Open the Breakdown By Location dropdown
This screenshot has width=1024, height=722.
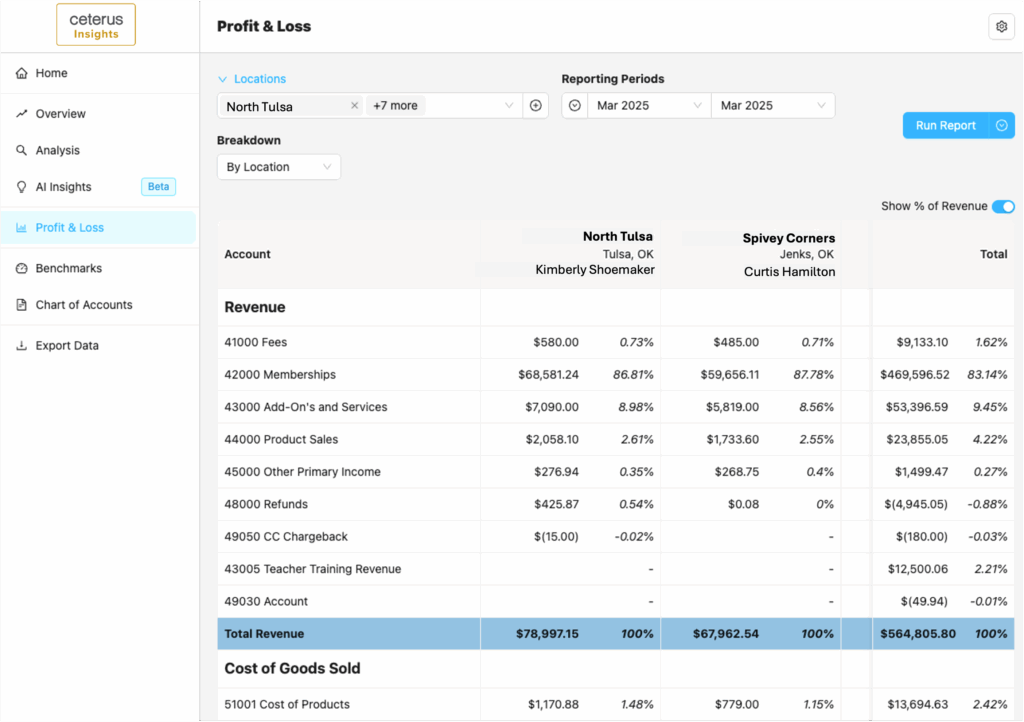[x=278, y=167]
